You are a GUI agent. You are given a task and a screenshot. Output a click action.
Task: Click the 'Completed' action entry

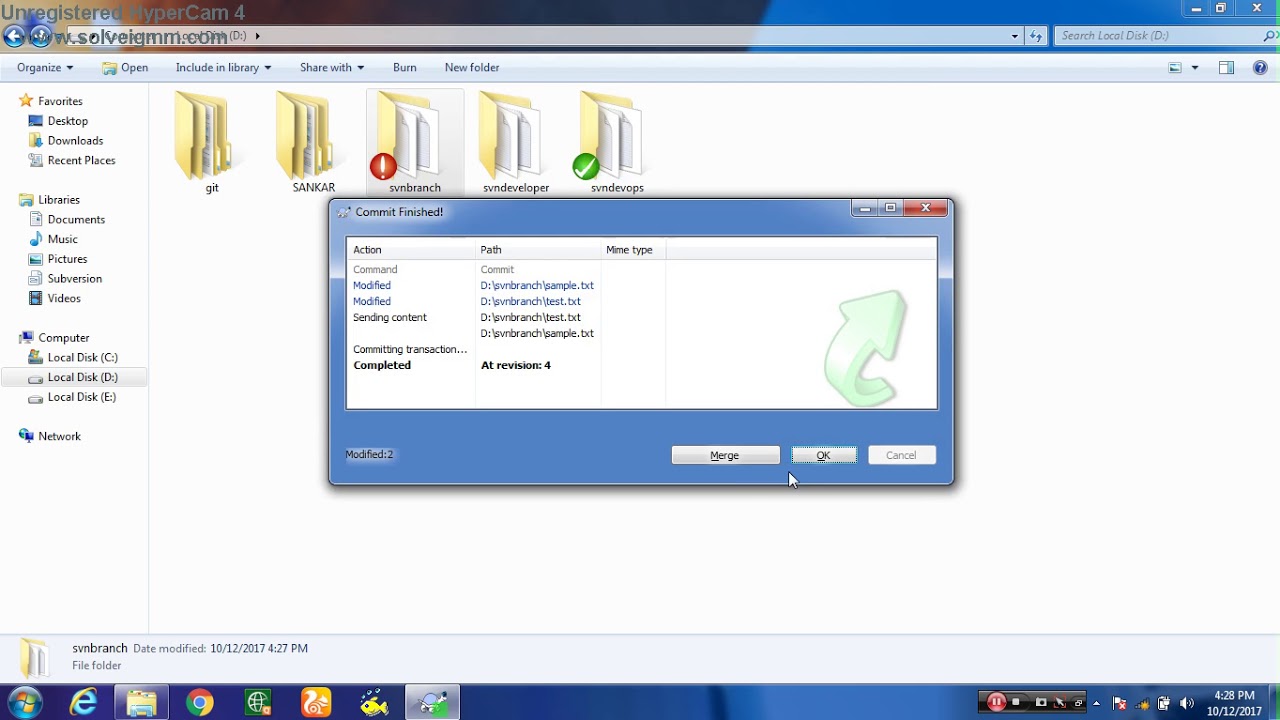[x=382, y=365]
